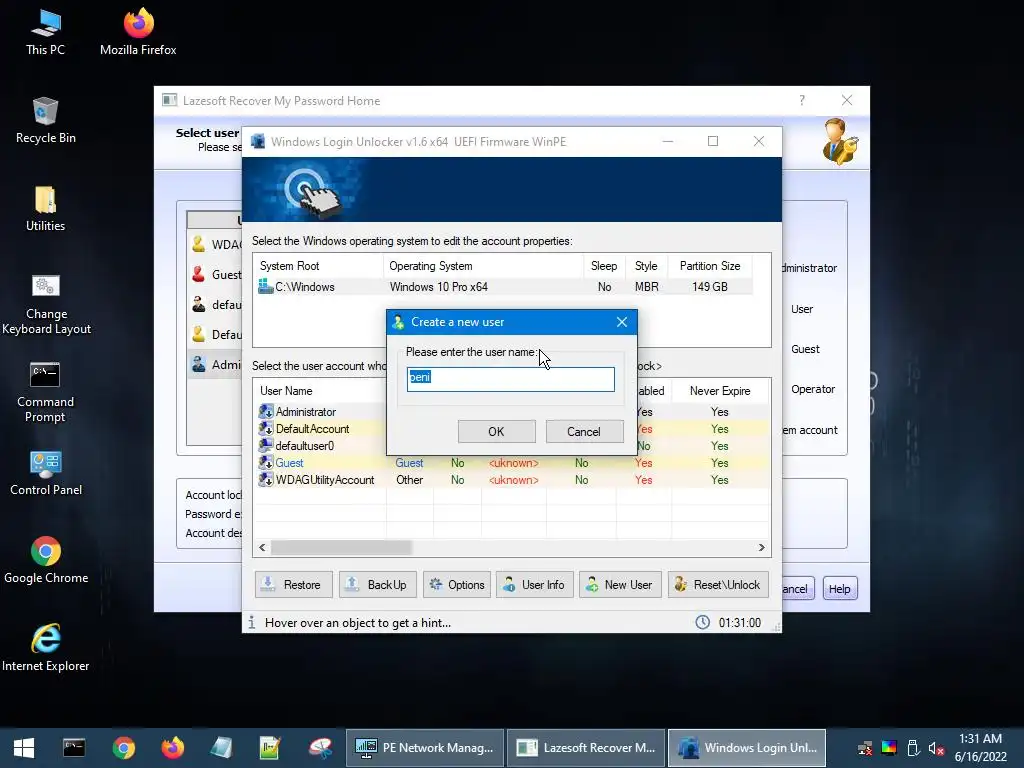Maximize the Windows Login Unlocker window

point(713,142)
